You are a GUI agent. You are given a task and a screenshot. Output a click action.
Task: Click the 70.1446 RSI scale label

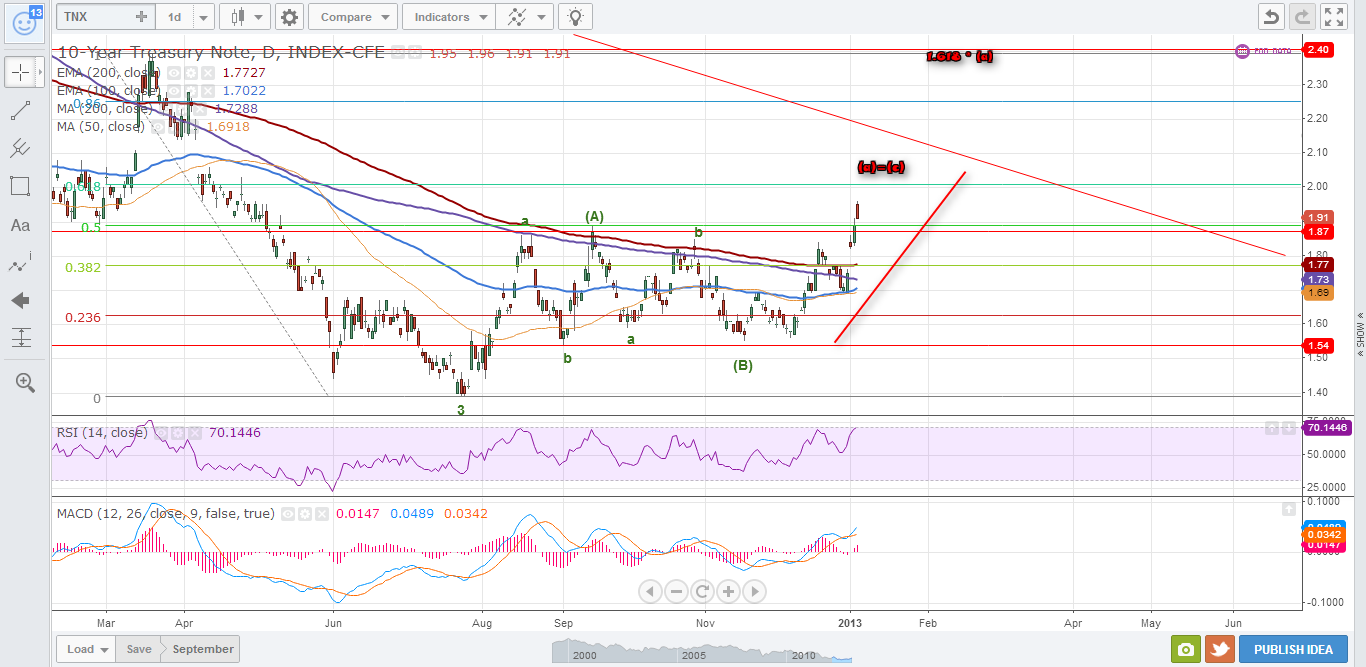[x=1326, y=427]
